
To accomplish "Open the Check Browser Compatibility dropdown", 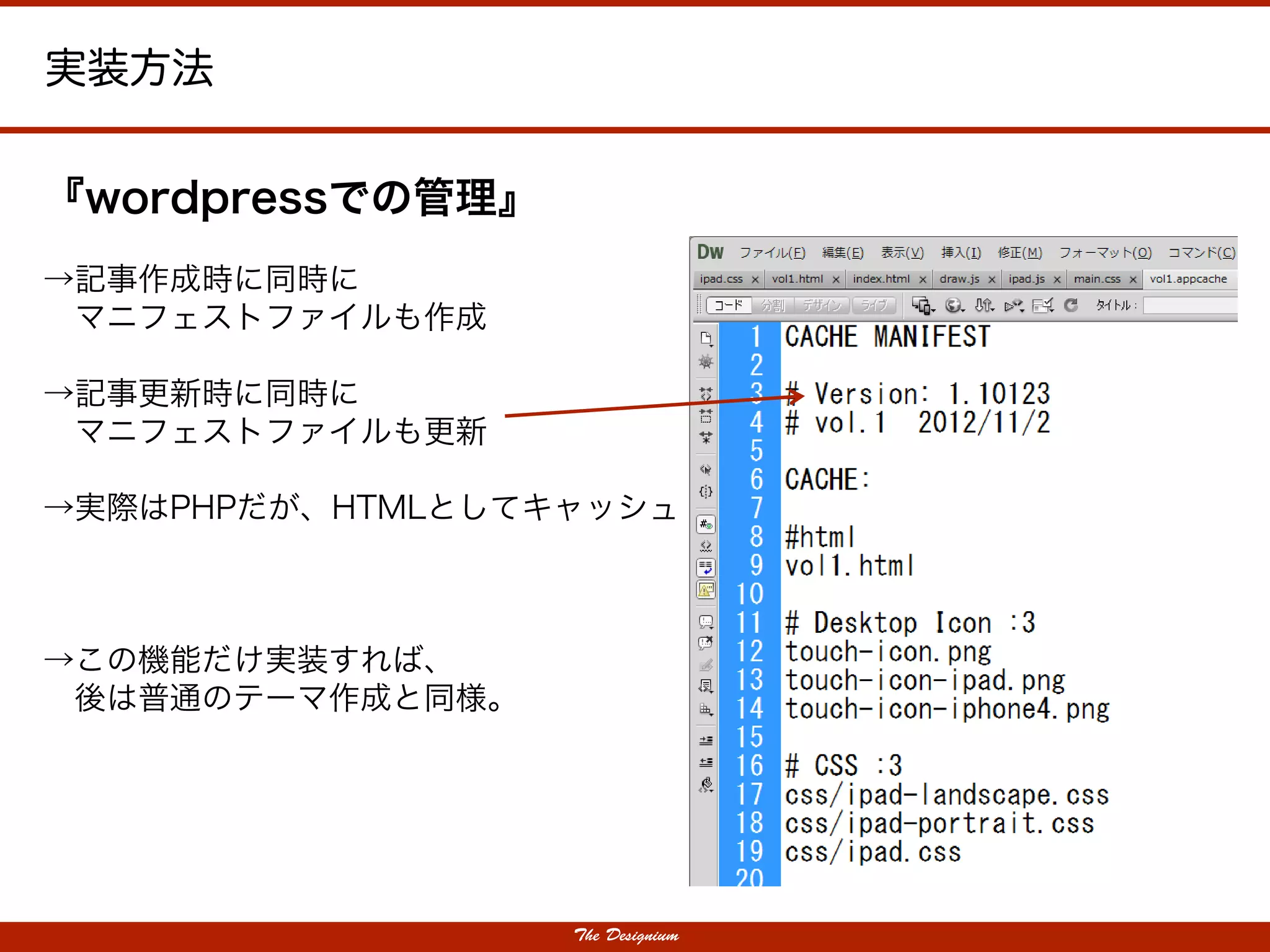I will [x=1043, y=305].
